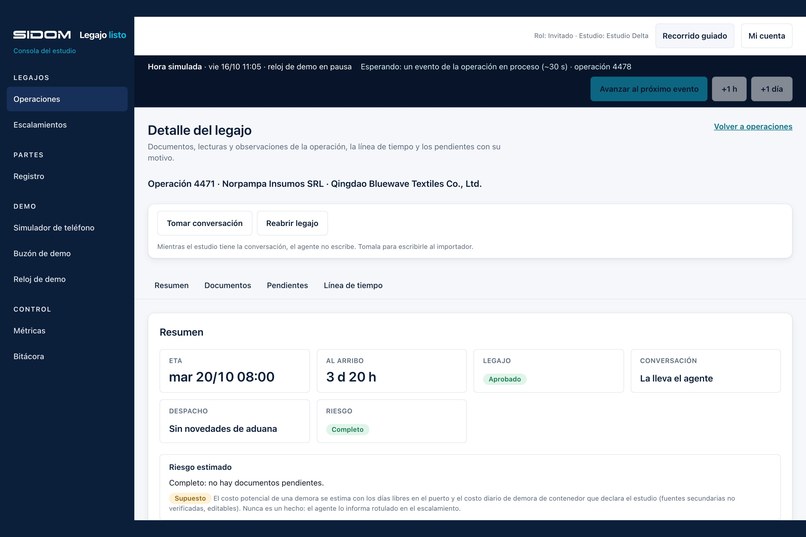The width and height of the screenshot is (806, 537).
Task: Switch to the Documentos tab
Action: [x=228, y=285]
